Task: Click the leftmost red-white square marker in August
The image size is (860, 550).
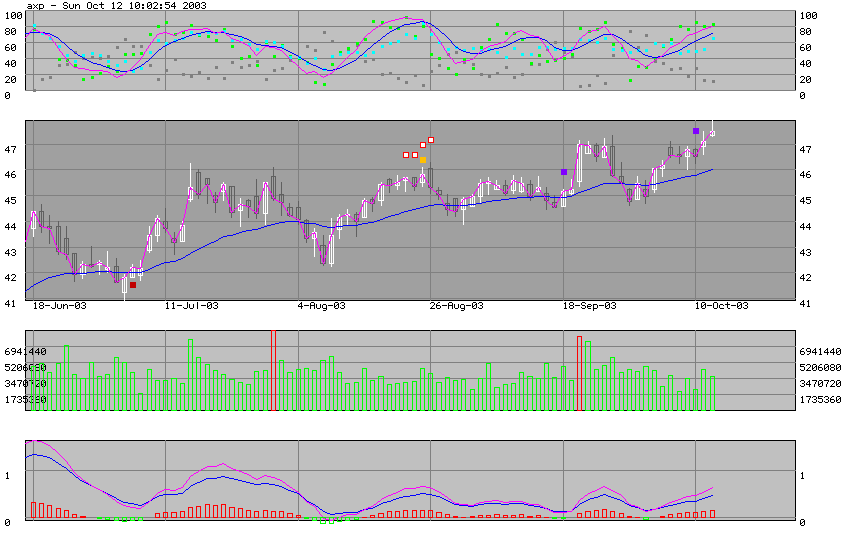Action: [406, 155]
